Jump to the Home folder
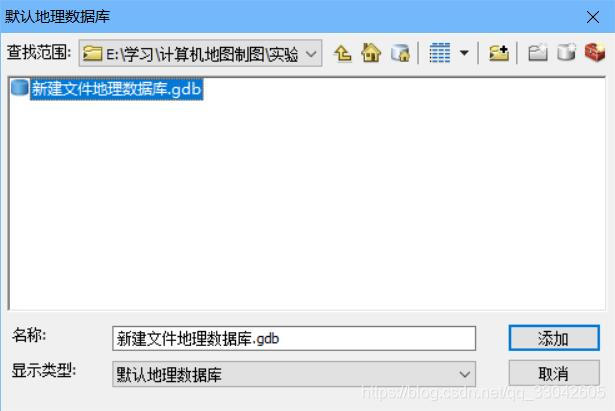Screen dimensions: 615x411 [x=371, y=53]
